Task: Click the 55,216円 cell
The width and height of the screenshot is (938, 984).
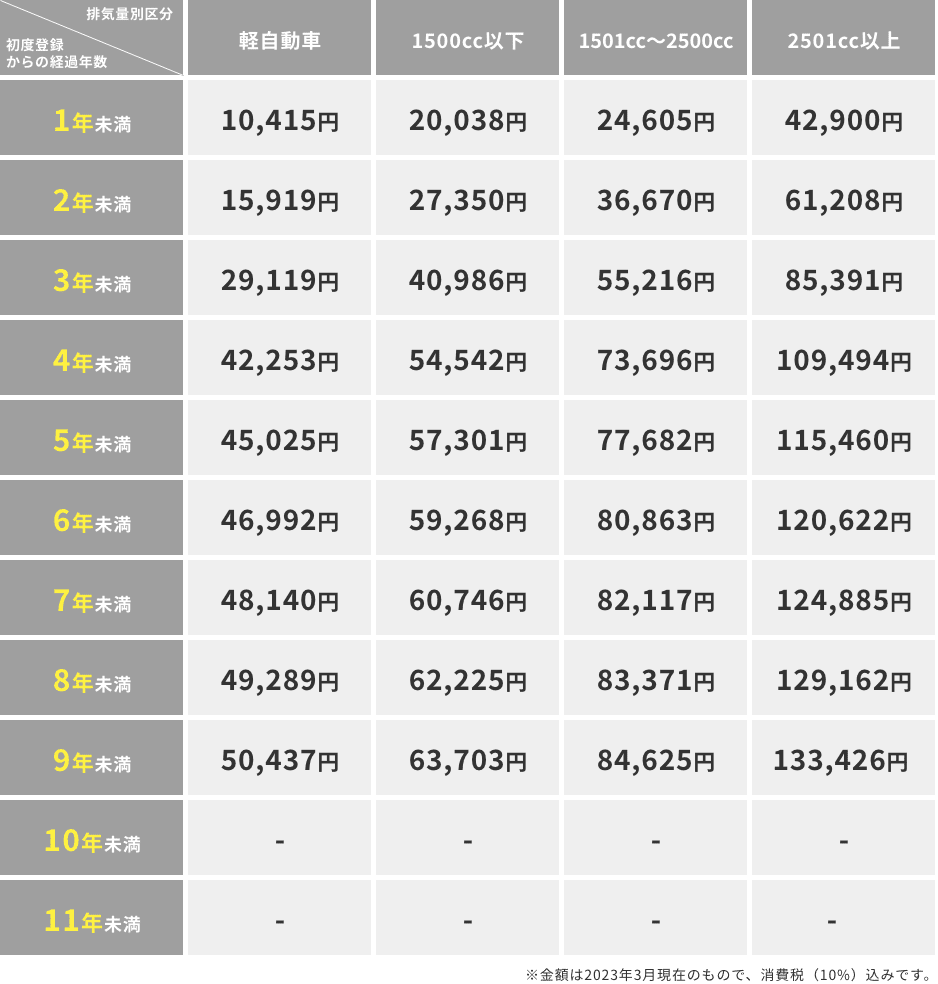Action: [655, 281]
